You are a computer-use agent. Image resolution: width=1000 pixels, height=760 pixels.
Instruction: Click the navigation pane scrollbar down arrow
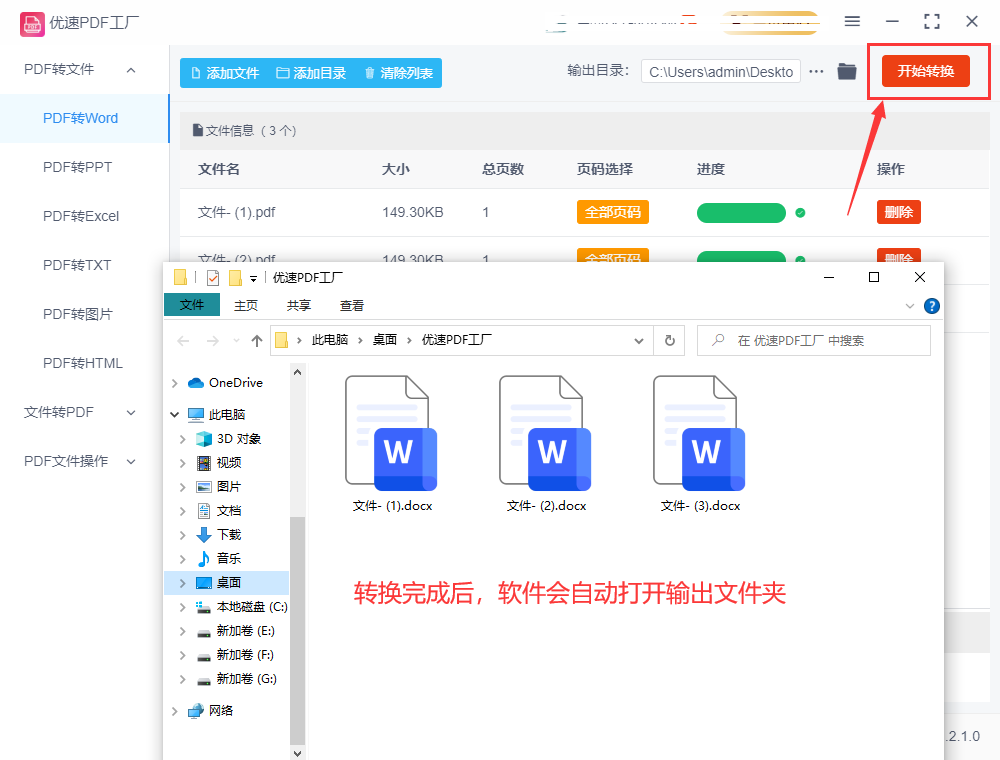[x=297, y=753]
